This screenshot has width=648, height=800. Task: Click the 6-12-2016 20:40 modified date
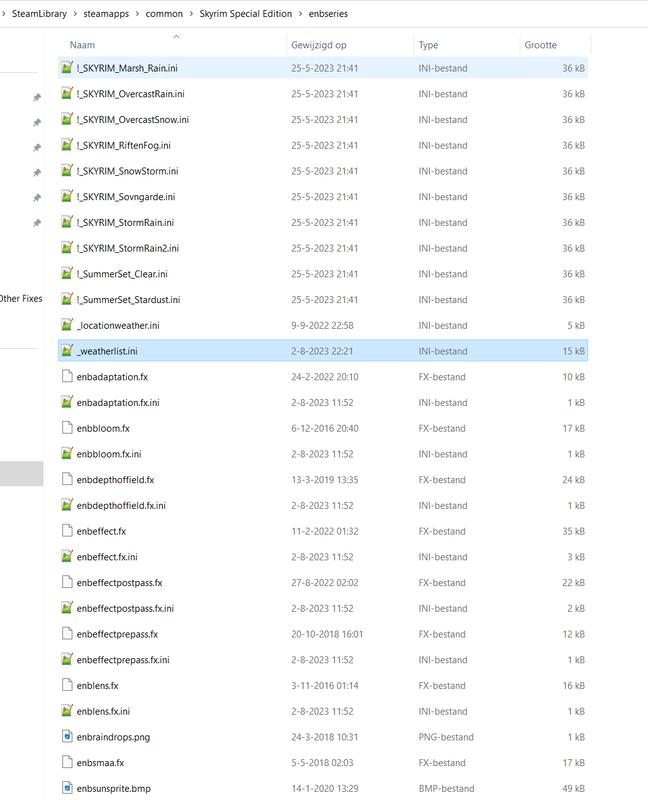325,428
